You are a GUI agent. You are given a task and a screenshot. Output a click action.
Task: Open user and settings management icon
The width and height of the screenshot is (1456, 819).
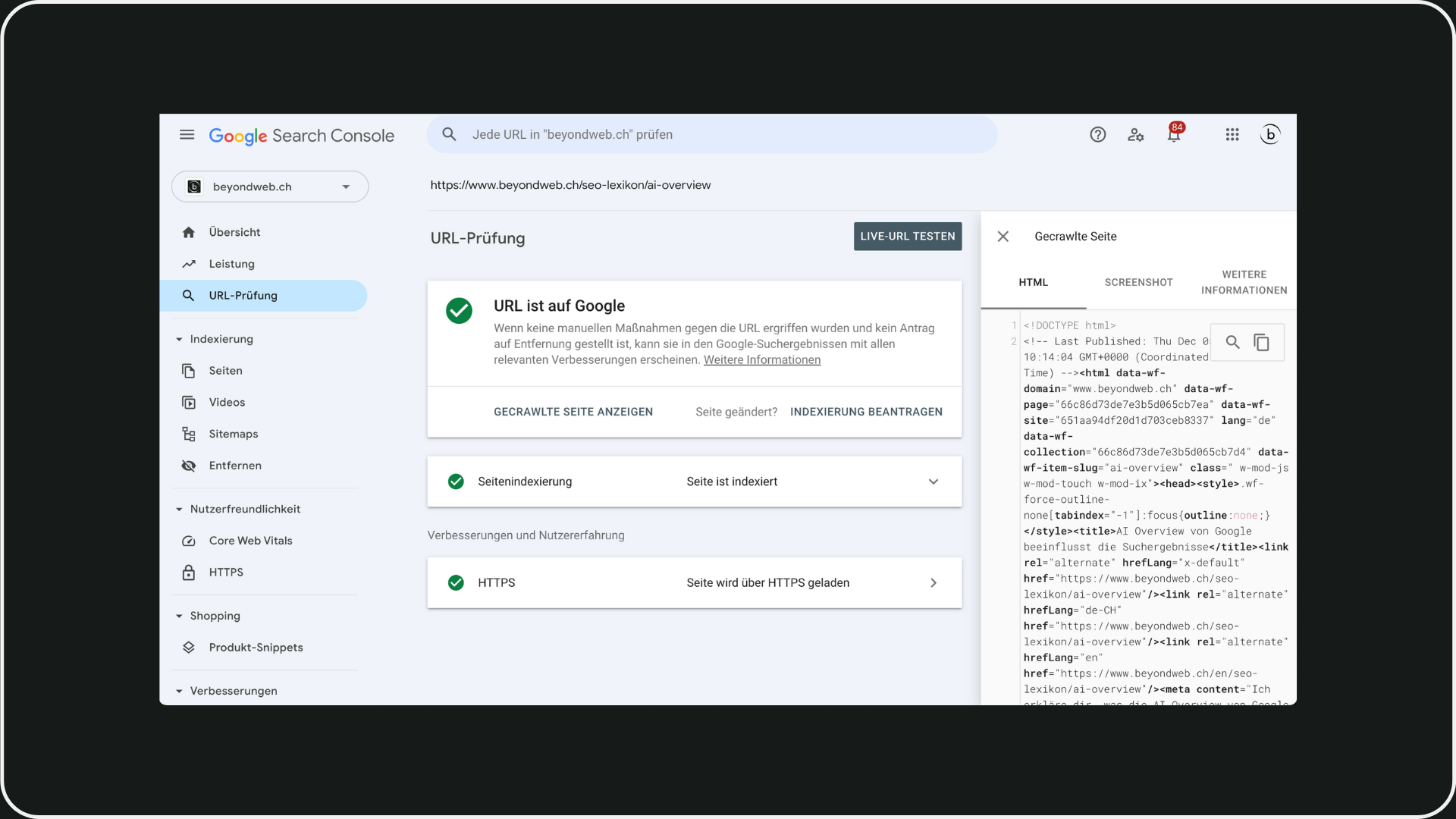click(x=1135, y=135)
